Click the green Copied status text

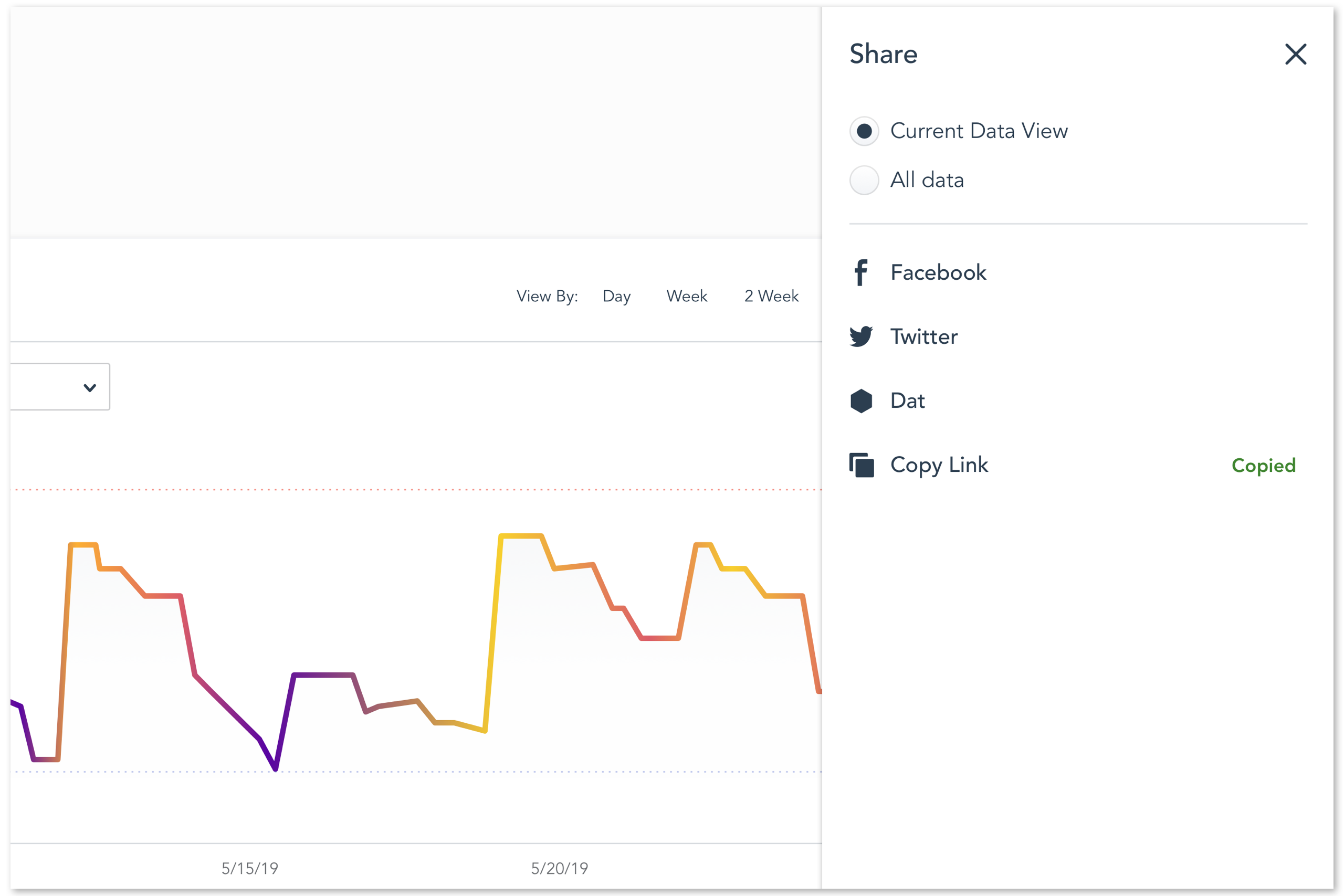[x=1263, y=466]
